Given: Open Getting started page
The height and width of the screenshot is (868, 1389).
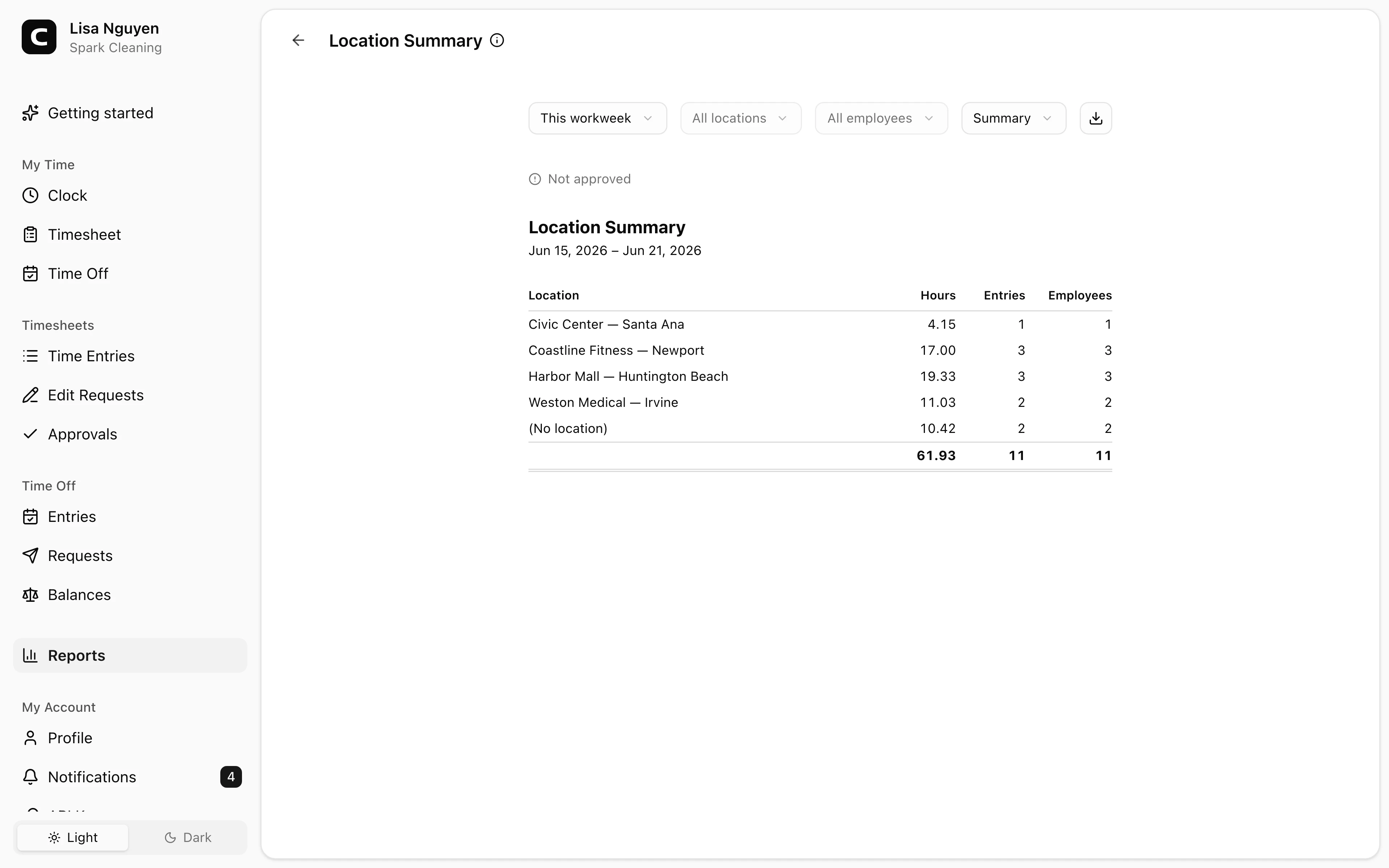Looking at the screenshot, I should [130, 113].
